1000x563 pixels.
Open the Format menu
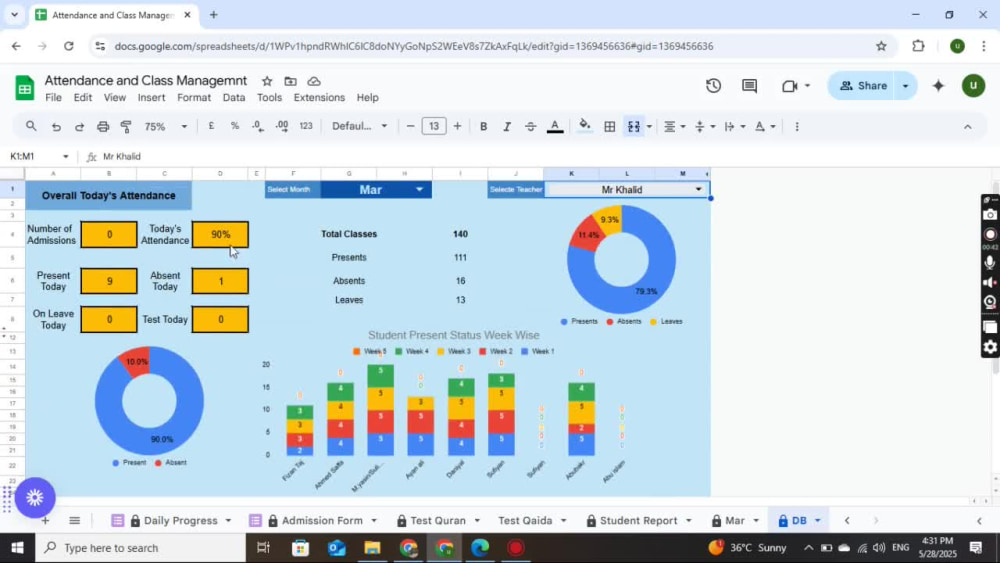pyautogui.click(x=194, y=98)
